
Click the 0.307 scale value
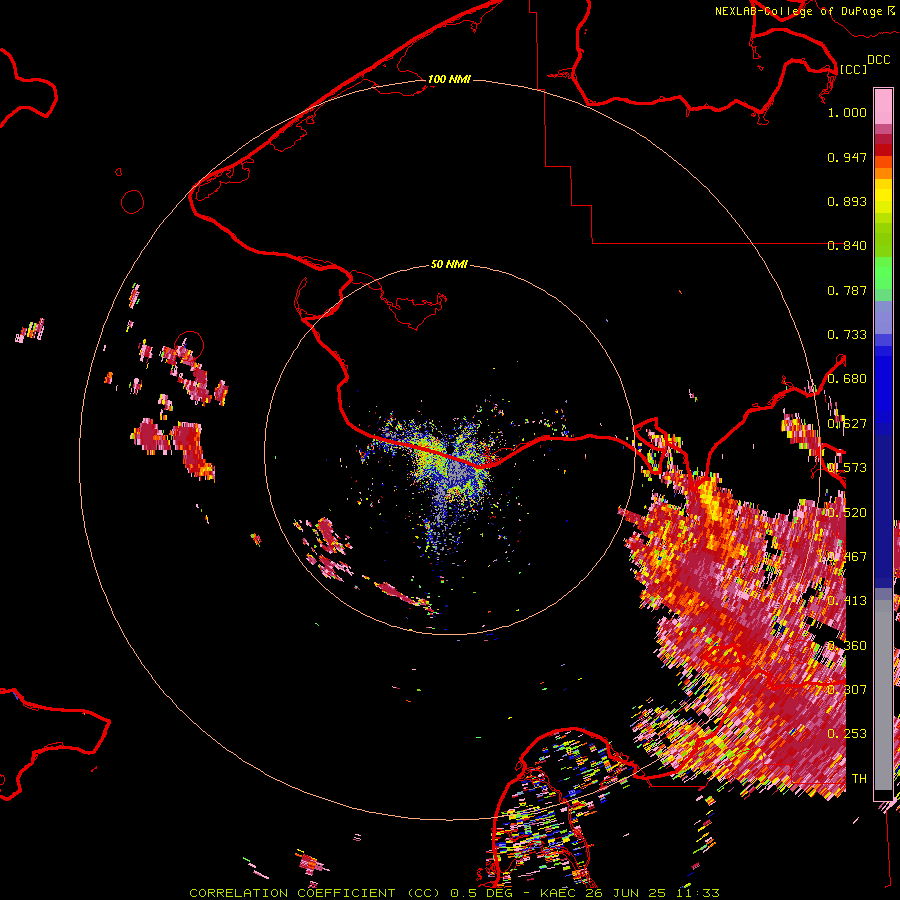tap(847, 689)
